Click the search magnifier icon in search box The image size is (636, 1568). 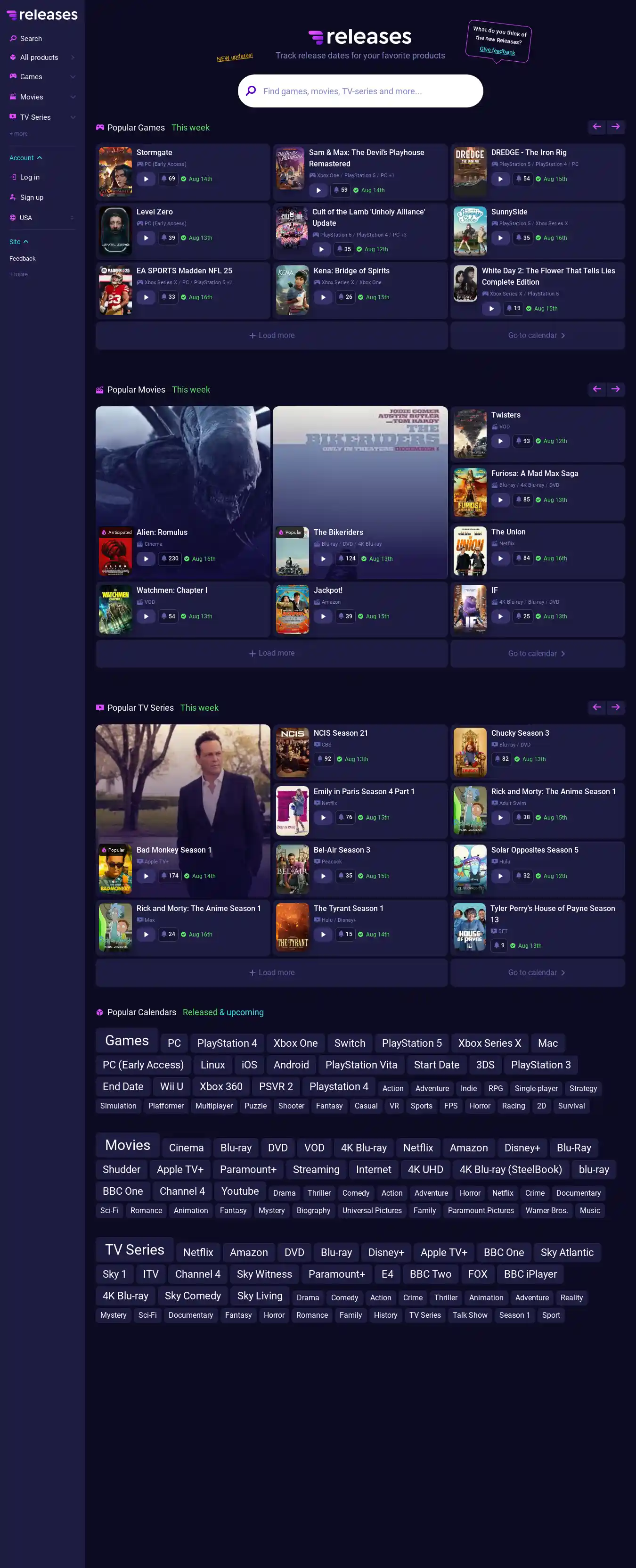[x=251, y=91]
